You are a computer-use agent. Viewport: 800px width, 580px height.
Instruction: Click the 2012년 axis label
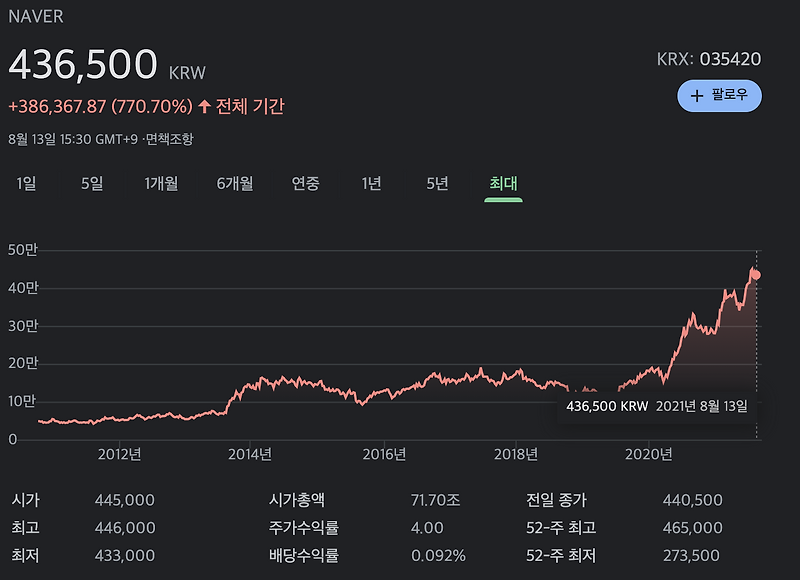[119, 455]
